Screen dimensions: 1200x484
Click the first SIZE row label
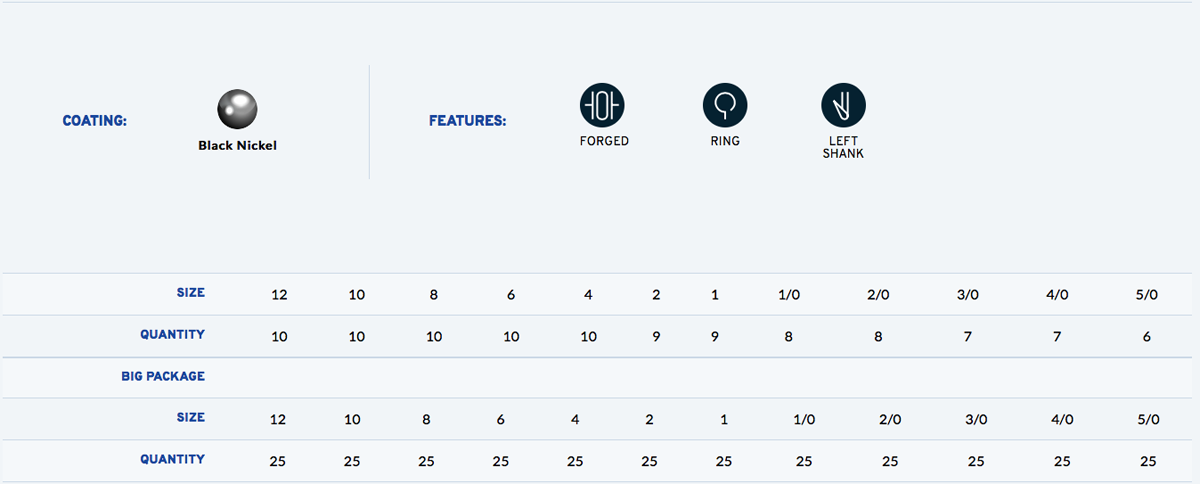click(190, 293)
